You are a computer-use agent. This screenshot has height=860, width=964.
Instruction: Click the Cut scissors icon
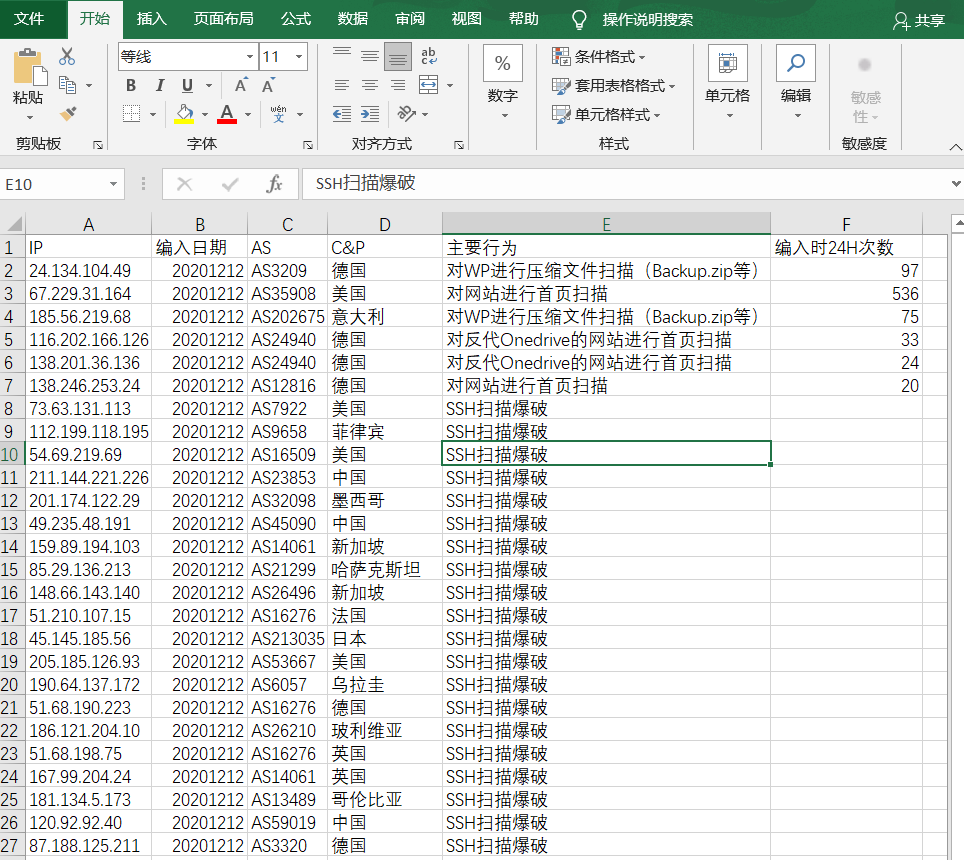(66, 57)
